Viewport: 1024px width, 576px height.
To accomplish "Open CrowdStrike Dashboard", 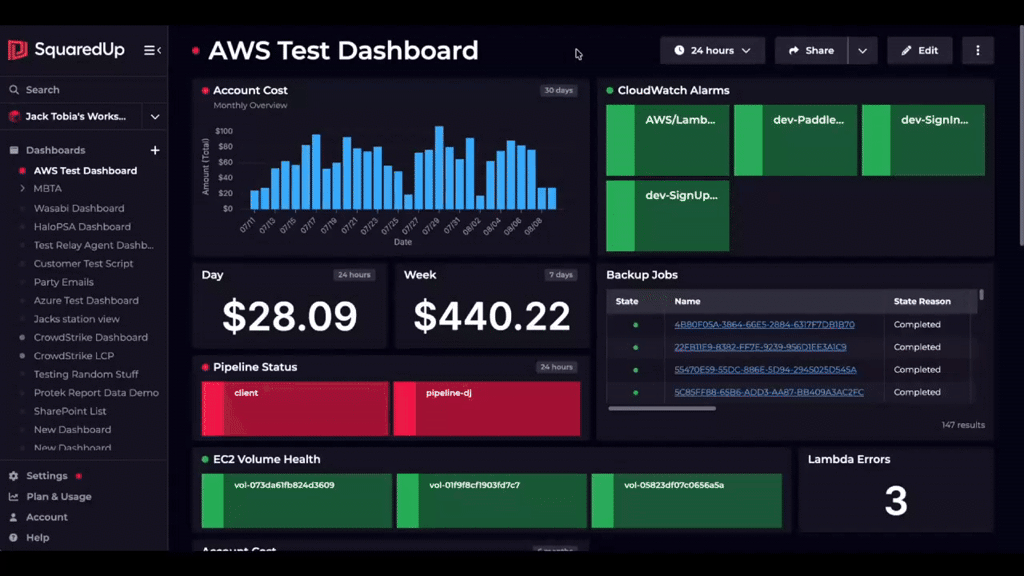I will tap(91, 337).
